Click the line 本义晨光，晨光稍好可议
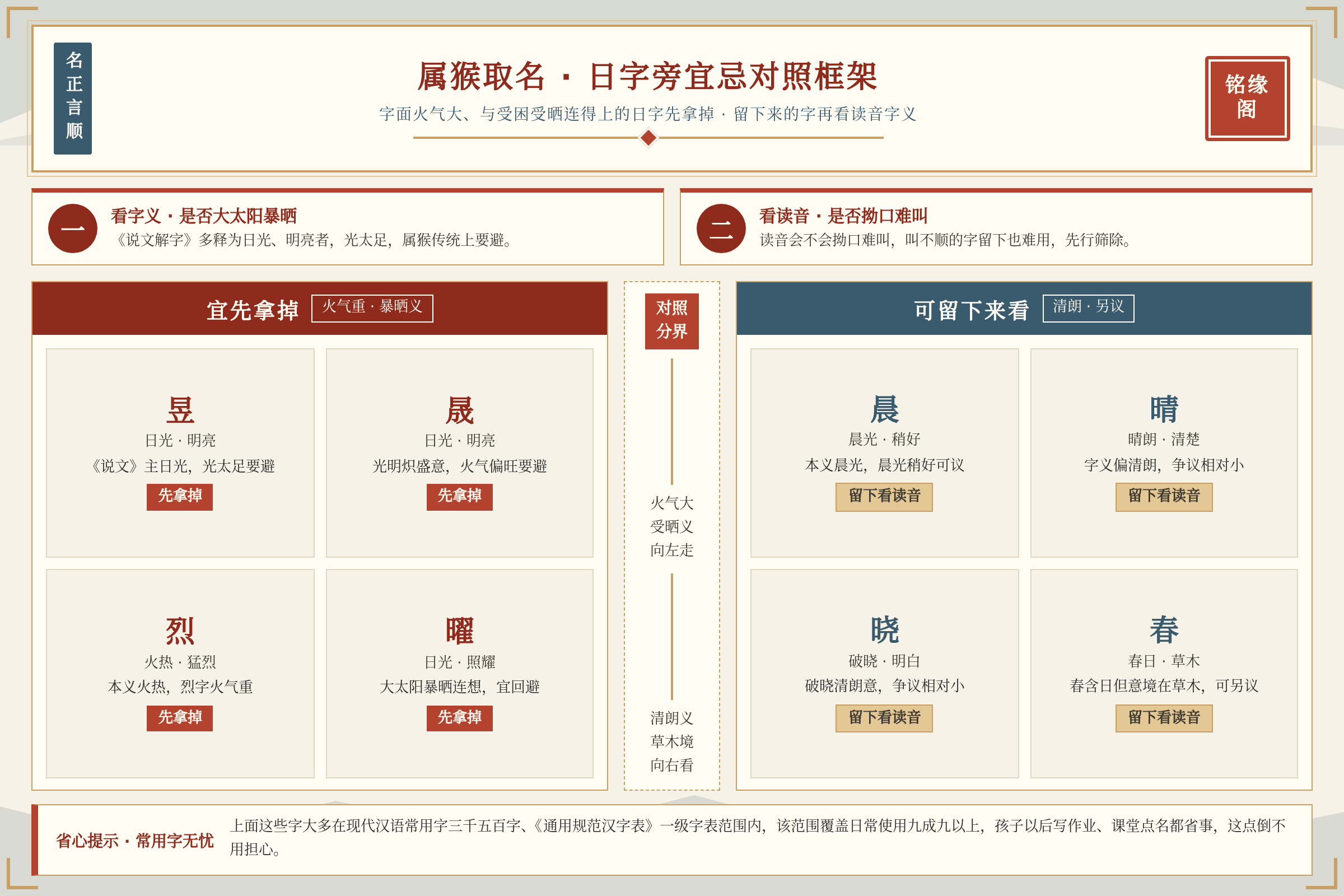Screen dimensions: 1344x896 click(885, 465)
